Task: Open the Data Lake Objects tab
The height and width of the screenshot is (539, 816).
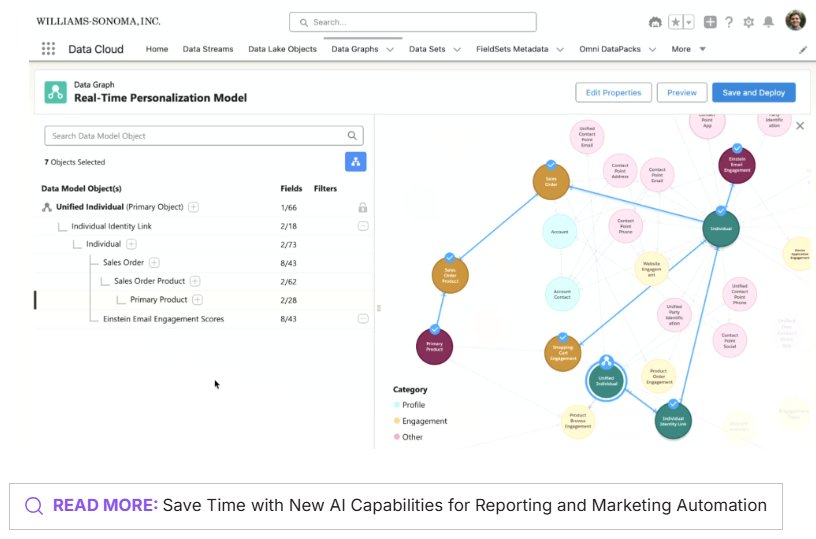Action: click(x=282, y=49)
